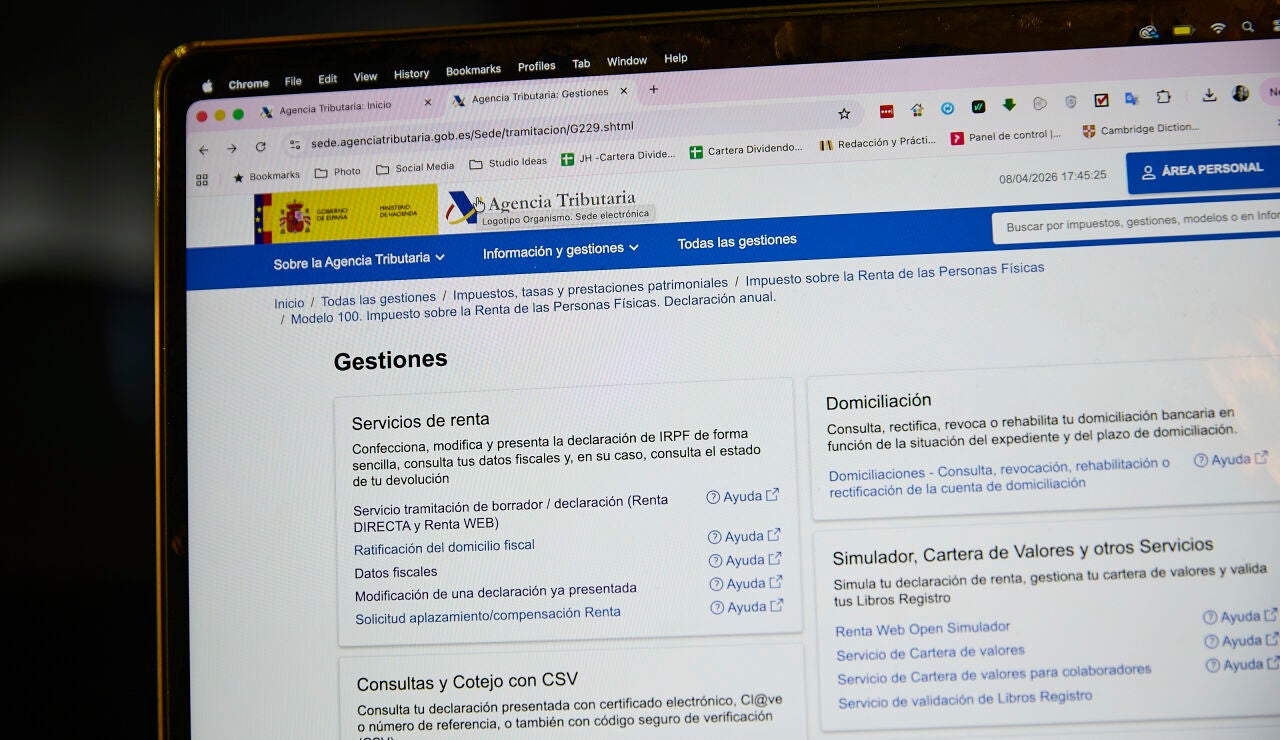The image size is (1280, 740).
Task: Click the reload page icon
Action: click(260, 145)
